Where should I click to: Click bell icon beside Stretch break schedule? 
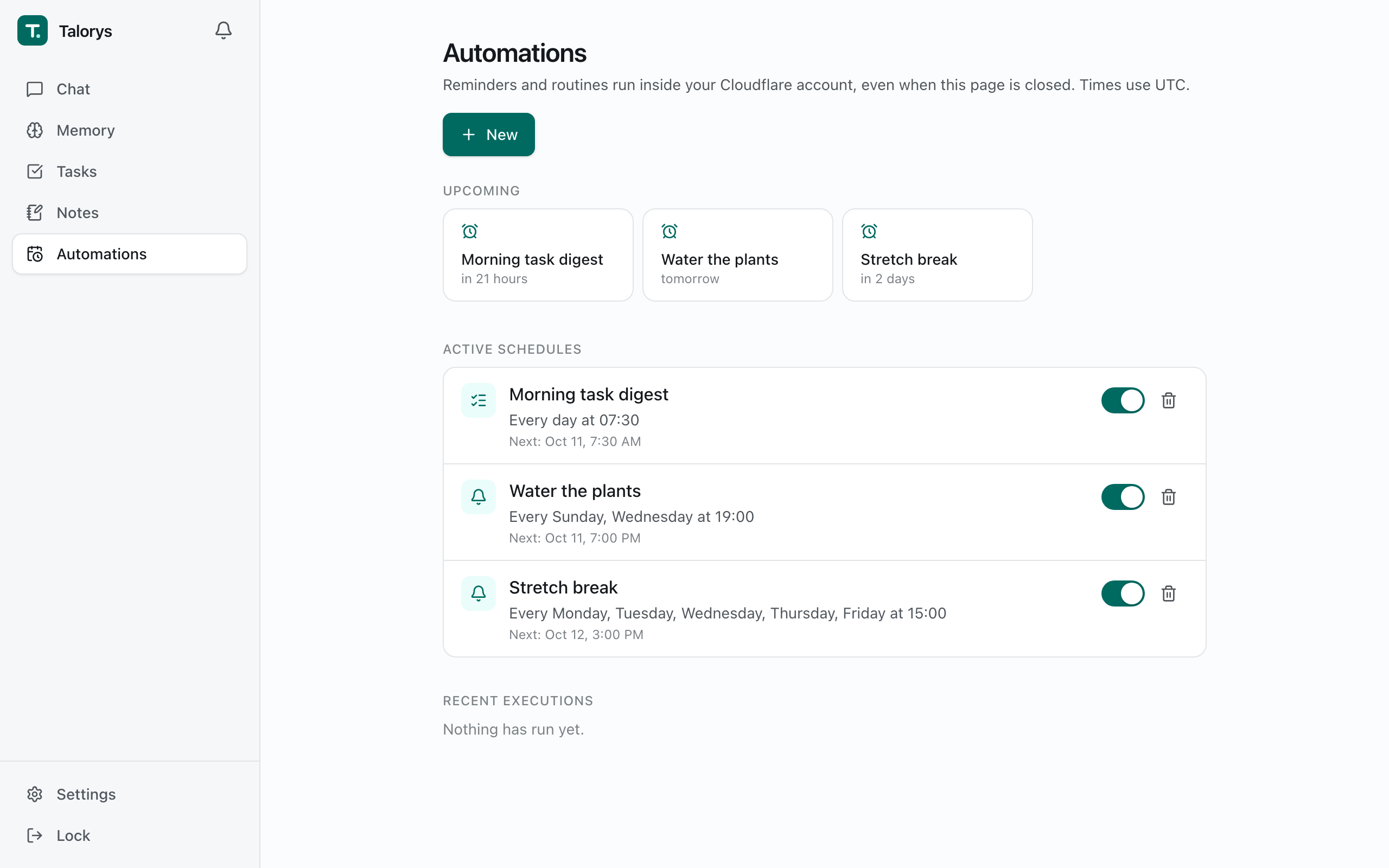coord(479,593)
